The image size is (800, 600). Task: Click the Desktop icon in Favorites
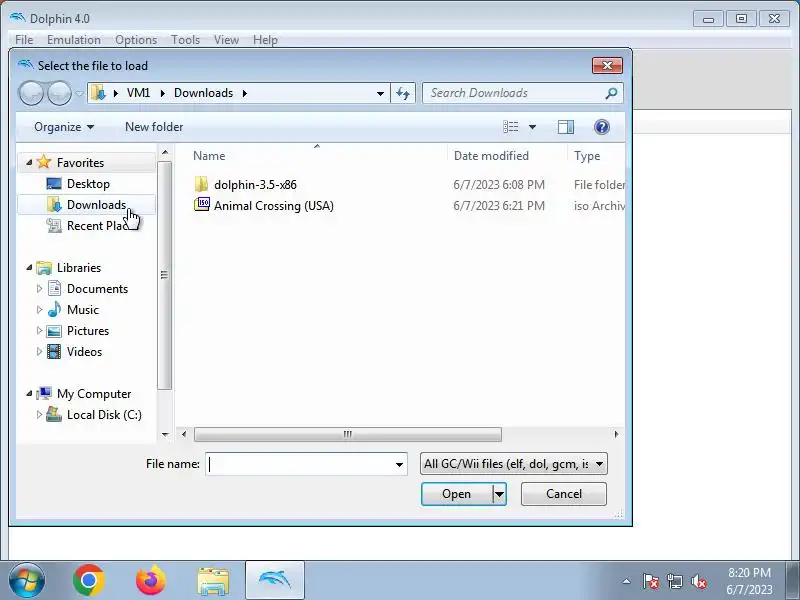pos(54,183)
